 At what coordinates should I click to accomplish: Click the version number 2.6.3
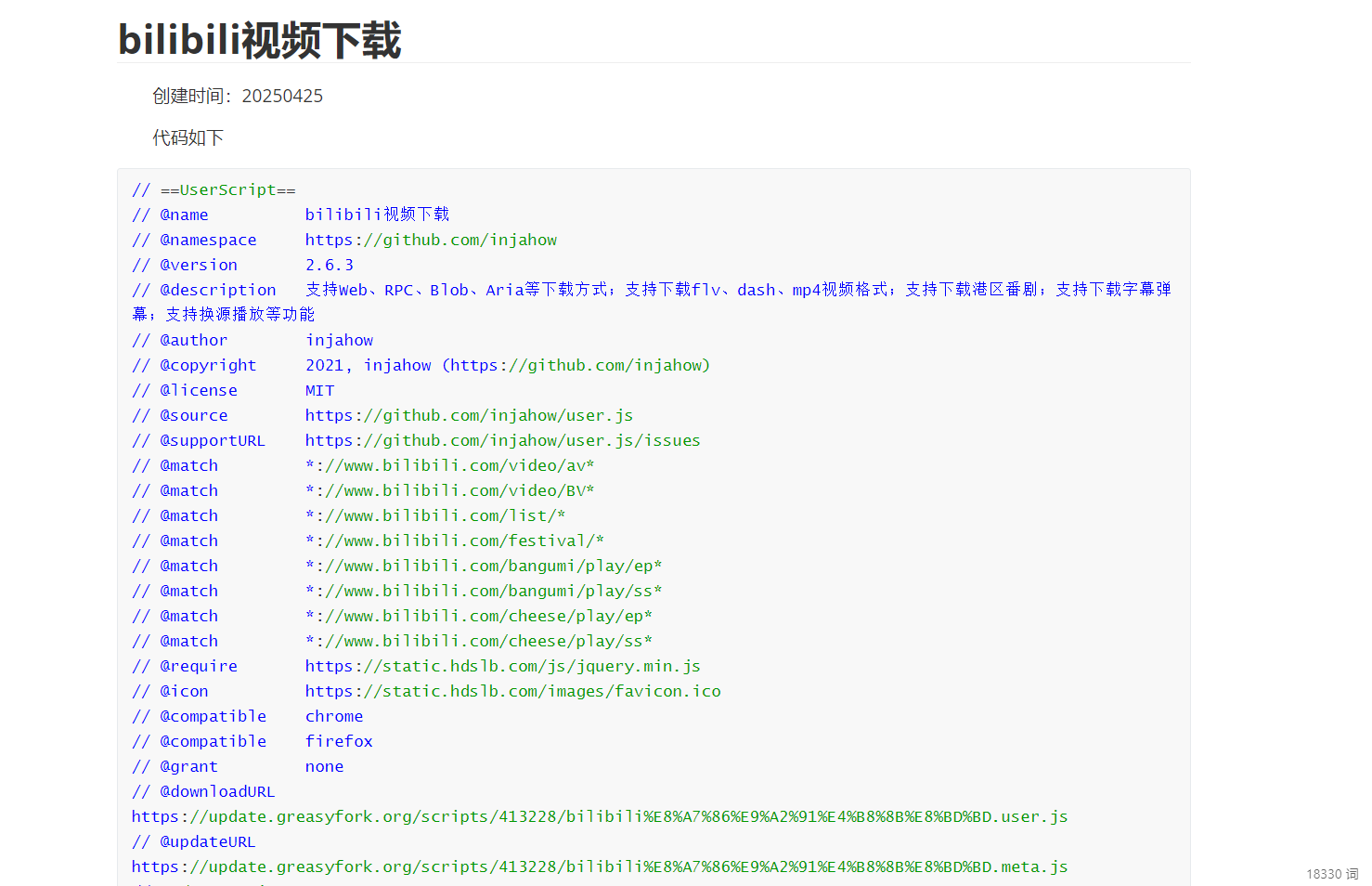330,265
